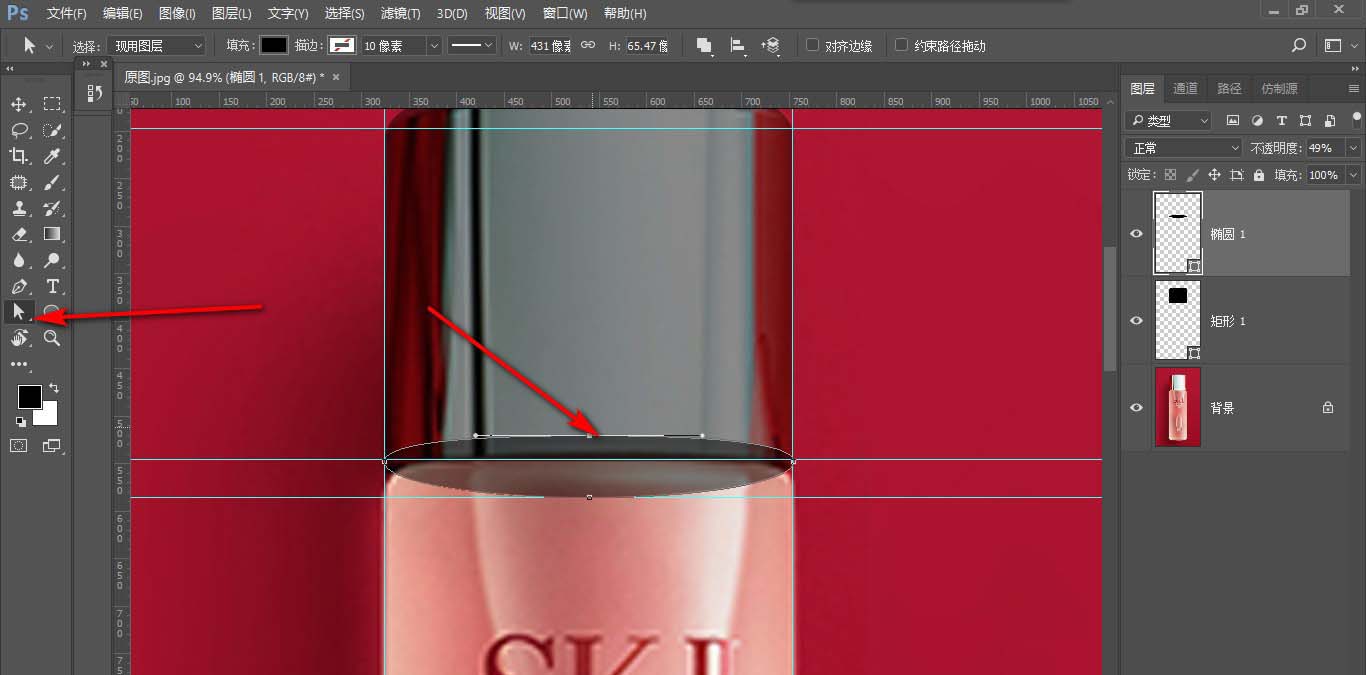Select the Rectangular Marquee tool
This screenshot has width=1366, height=675.
tap(52, 104)
